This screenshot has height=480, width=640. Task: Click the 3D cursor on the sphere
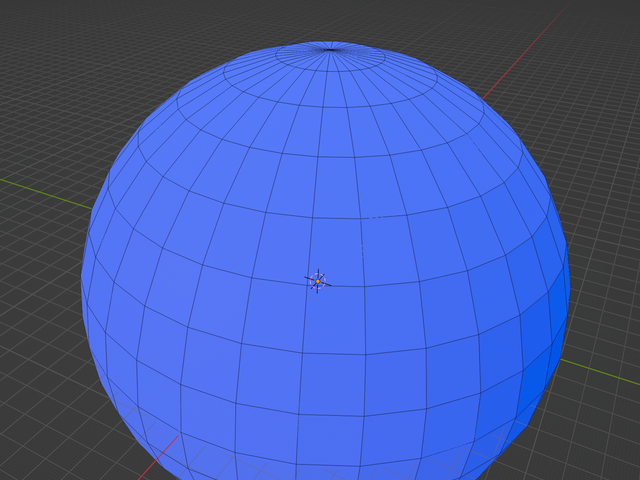tap(318, 281)
